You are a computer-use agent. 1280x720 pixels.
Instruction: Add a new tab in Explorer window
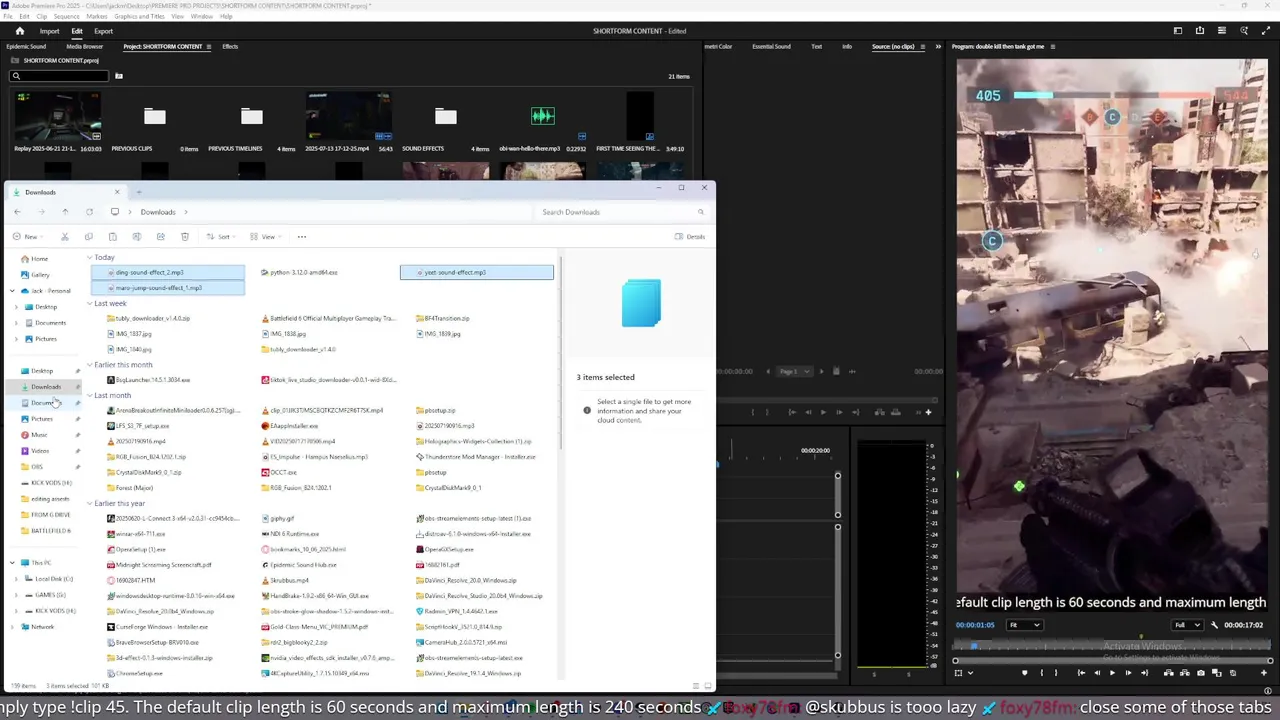[139, 192]
